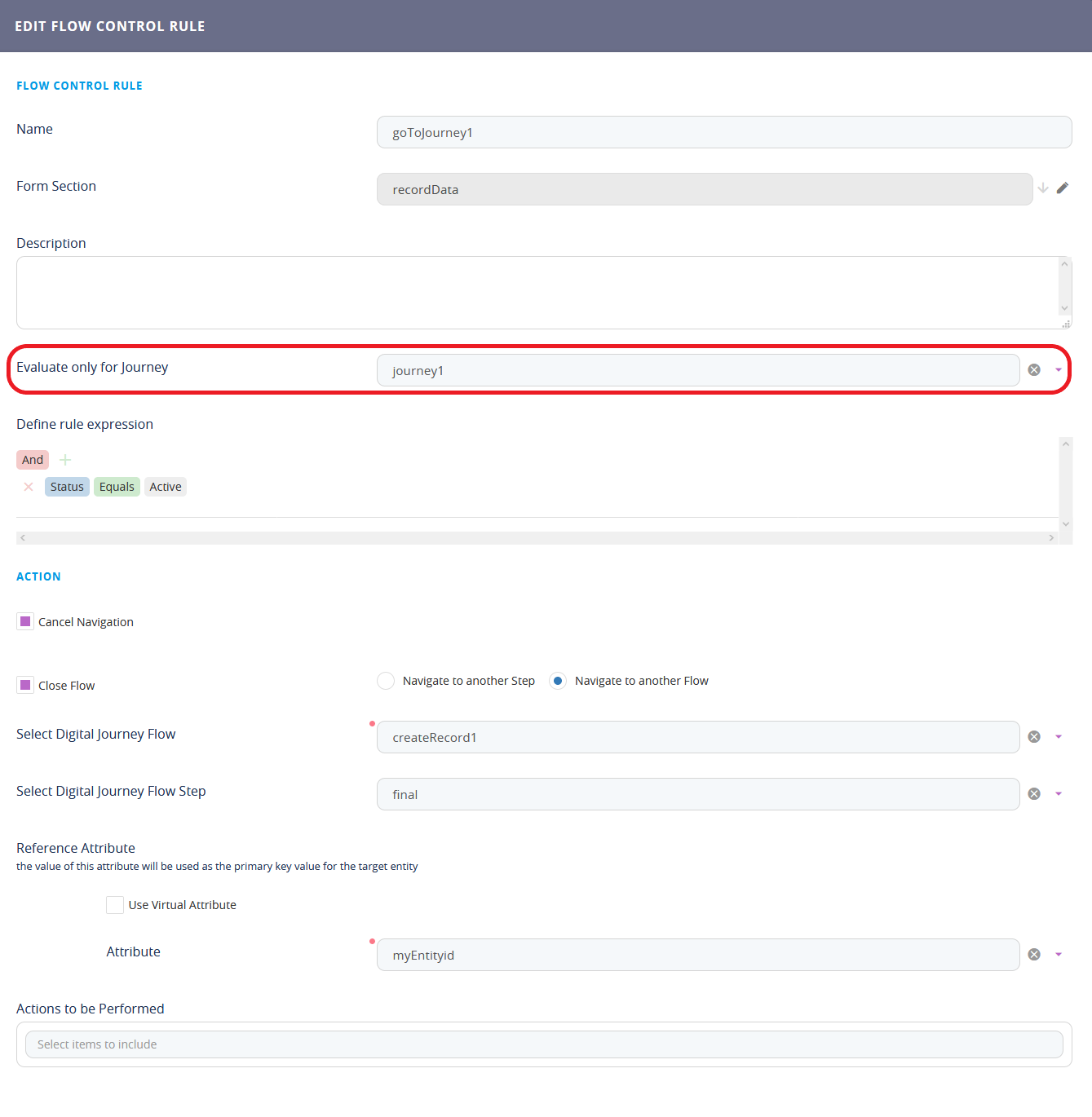Open the Evaluate only for Journey dropdown
The height and width of the screenshot is (1117, 1092).
click(1059, 370)
